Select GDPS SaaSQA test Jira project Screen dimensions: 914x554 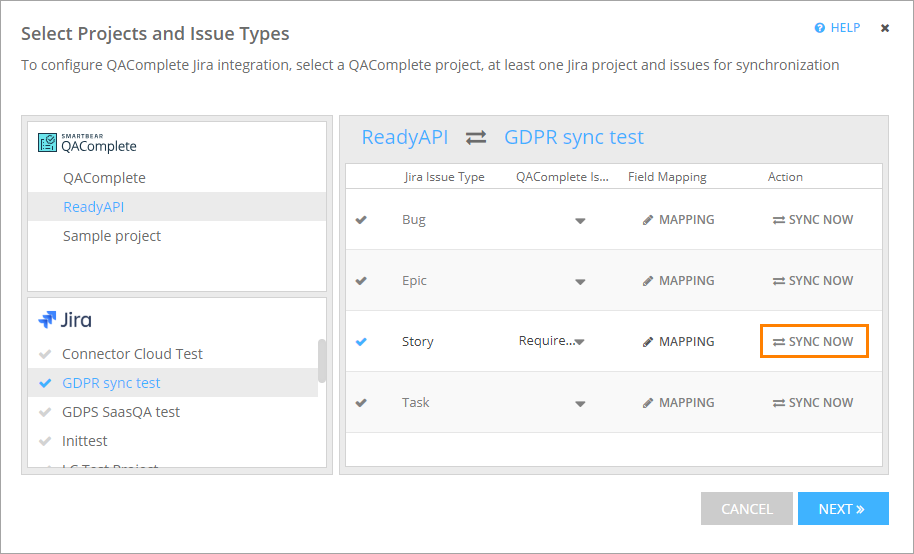coord(121,412)
